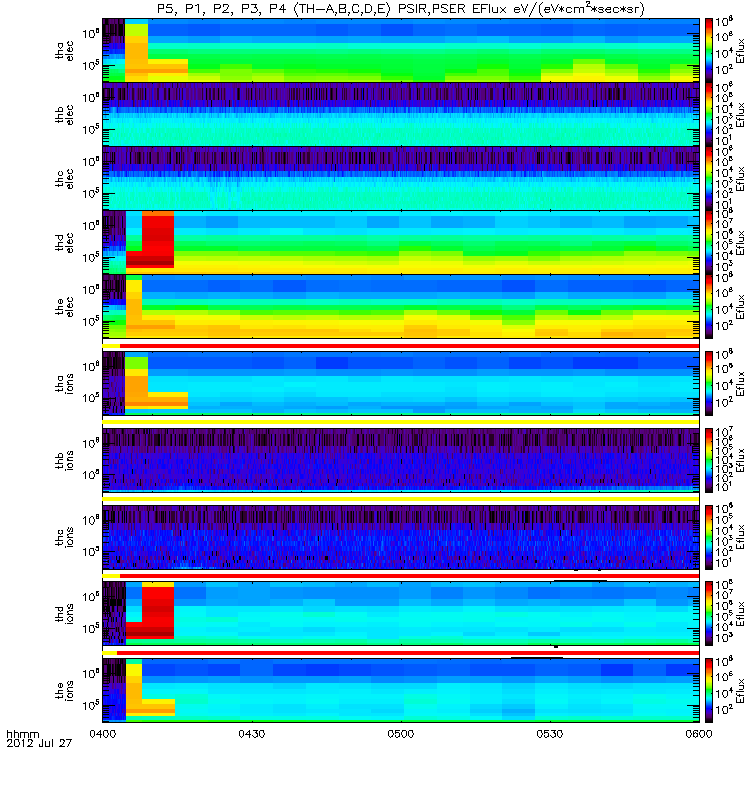
Task: Click the color bar beside thb elec panel
Action: [709, 114]
